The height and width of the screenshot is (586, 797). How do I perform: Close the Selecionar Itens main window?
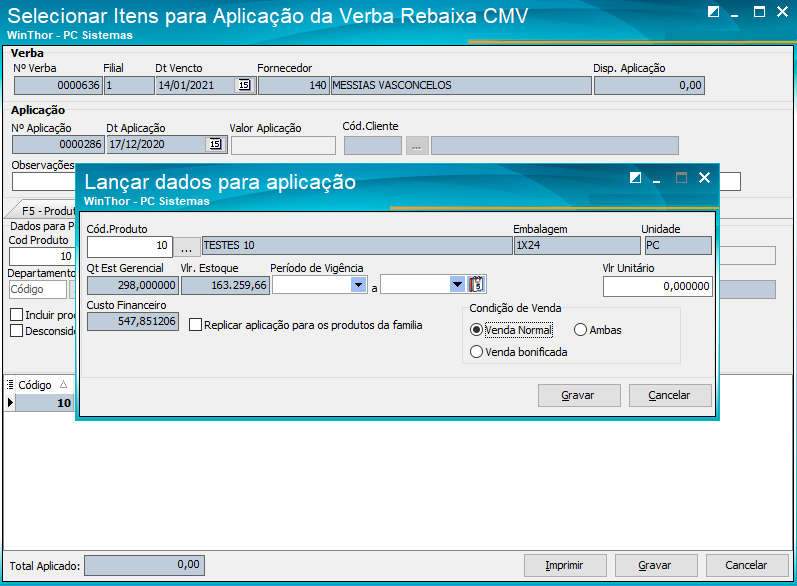coord(783,12)
